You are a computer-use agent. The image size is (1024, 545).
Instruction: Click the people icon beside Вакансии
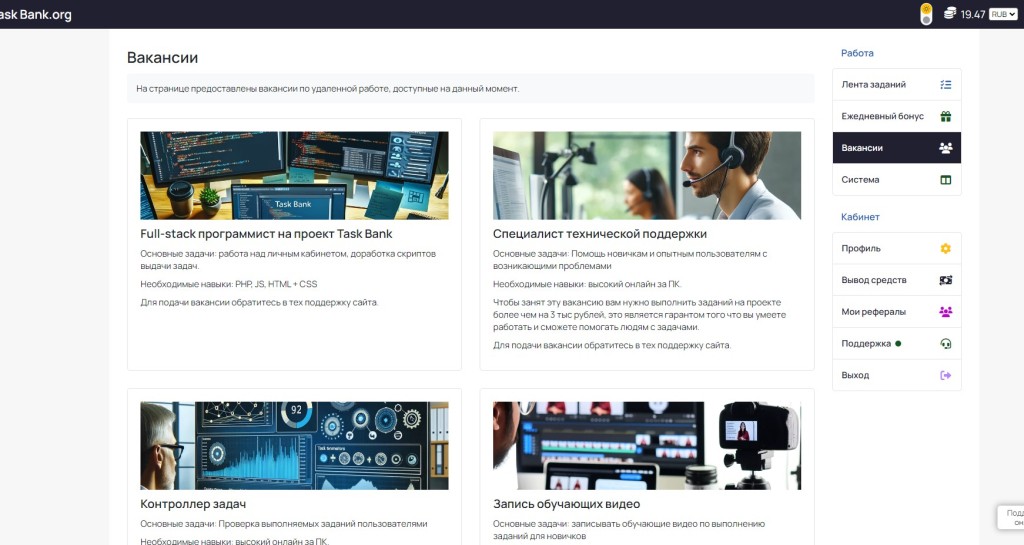coord(945,148)
